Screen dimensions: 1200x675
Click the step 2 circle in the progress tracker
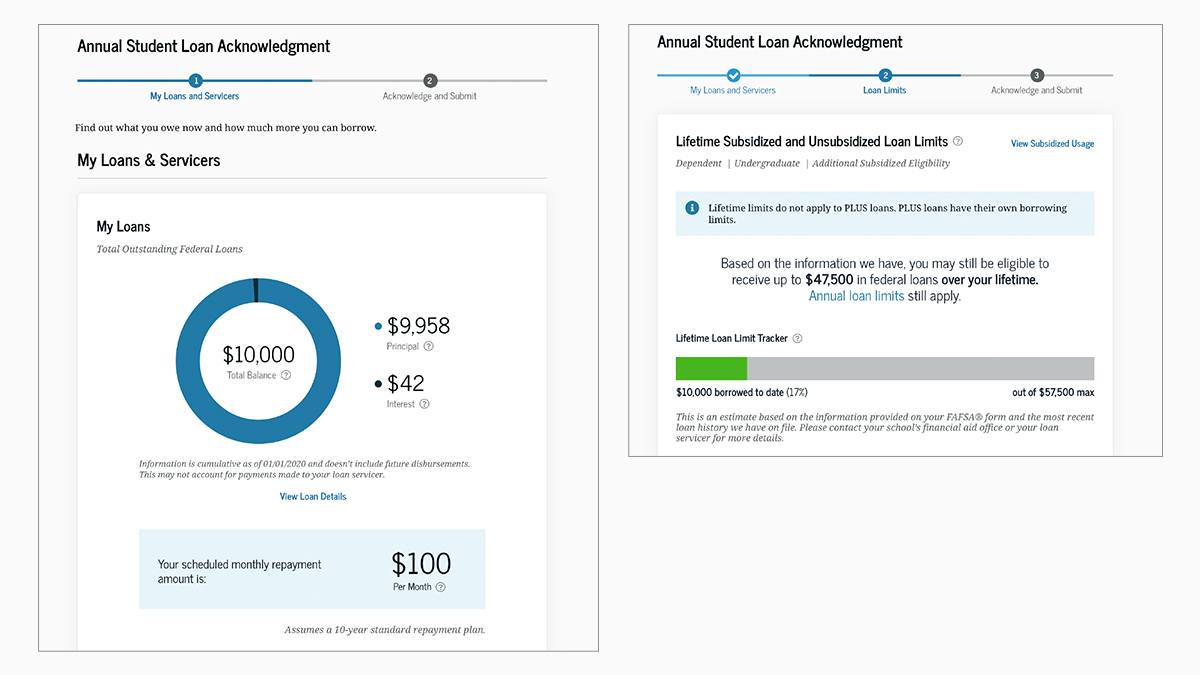886,74
